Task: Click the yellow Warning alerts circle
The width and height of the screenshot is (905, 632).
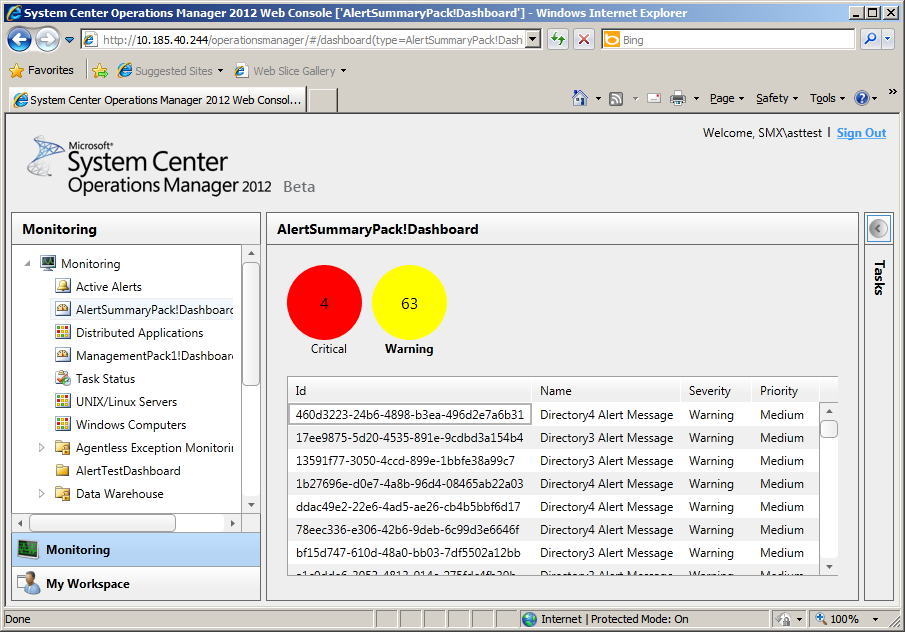Action: [x=409, y=302]
